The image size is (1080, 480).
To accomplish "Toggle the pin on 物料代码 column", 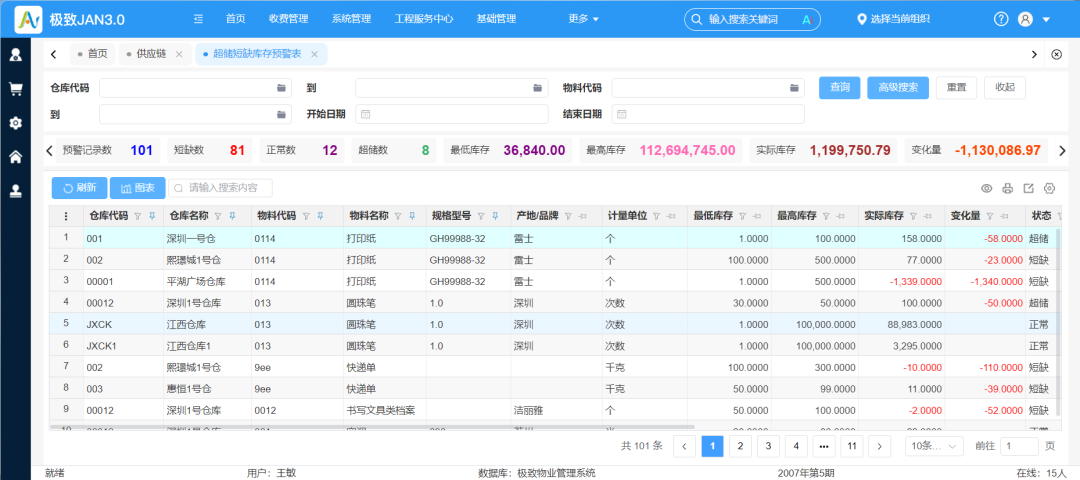I will click(321, 216).
